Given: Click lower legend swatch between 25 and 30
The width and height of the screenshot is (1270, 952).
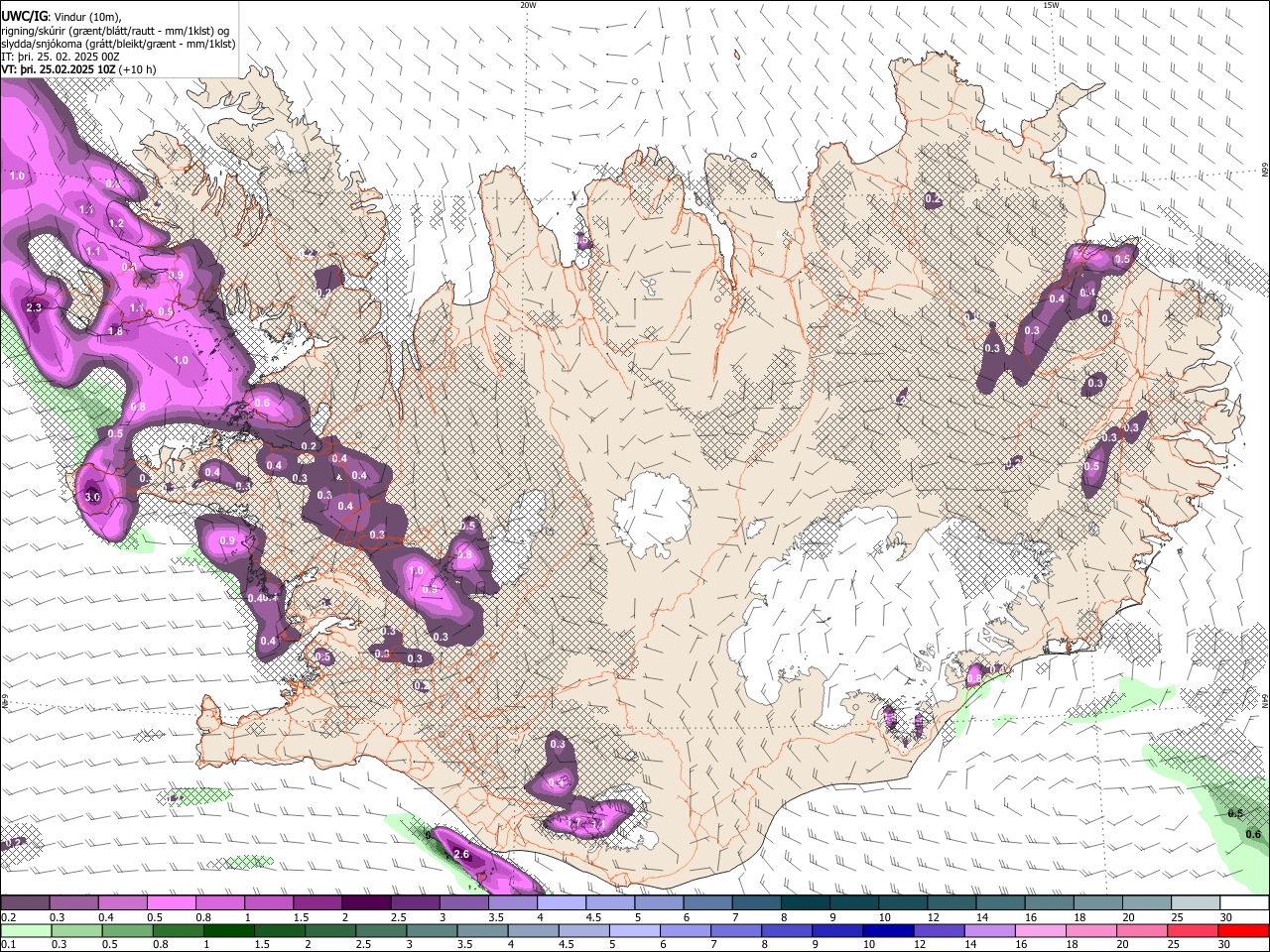Looking at the screenshot, I should [x=1193, y=931].
